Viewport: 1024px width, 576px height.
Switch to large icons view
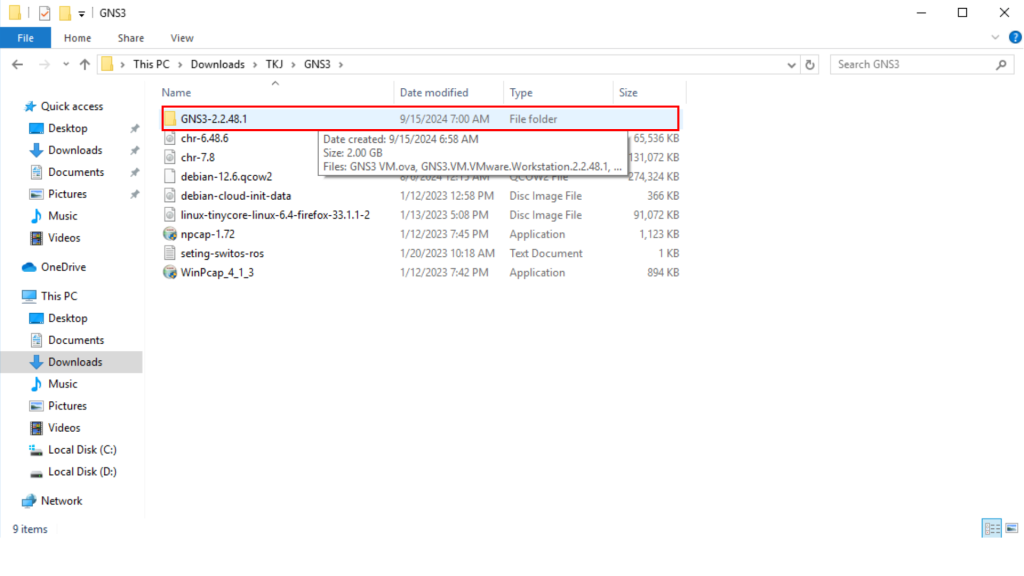(x=1009, y=528)
